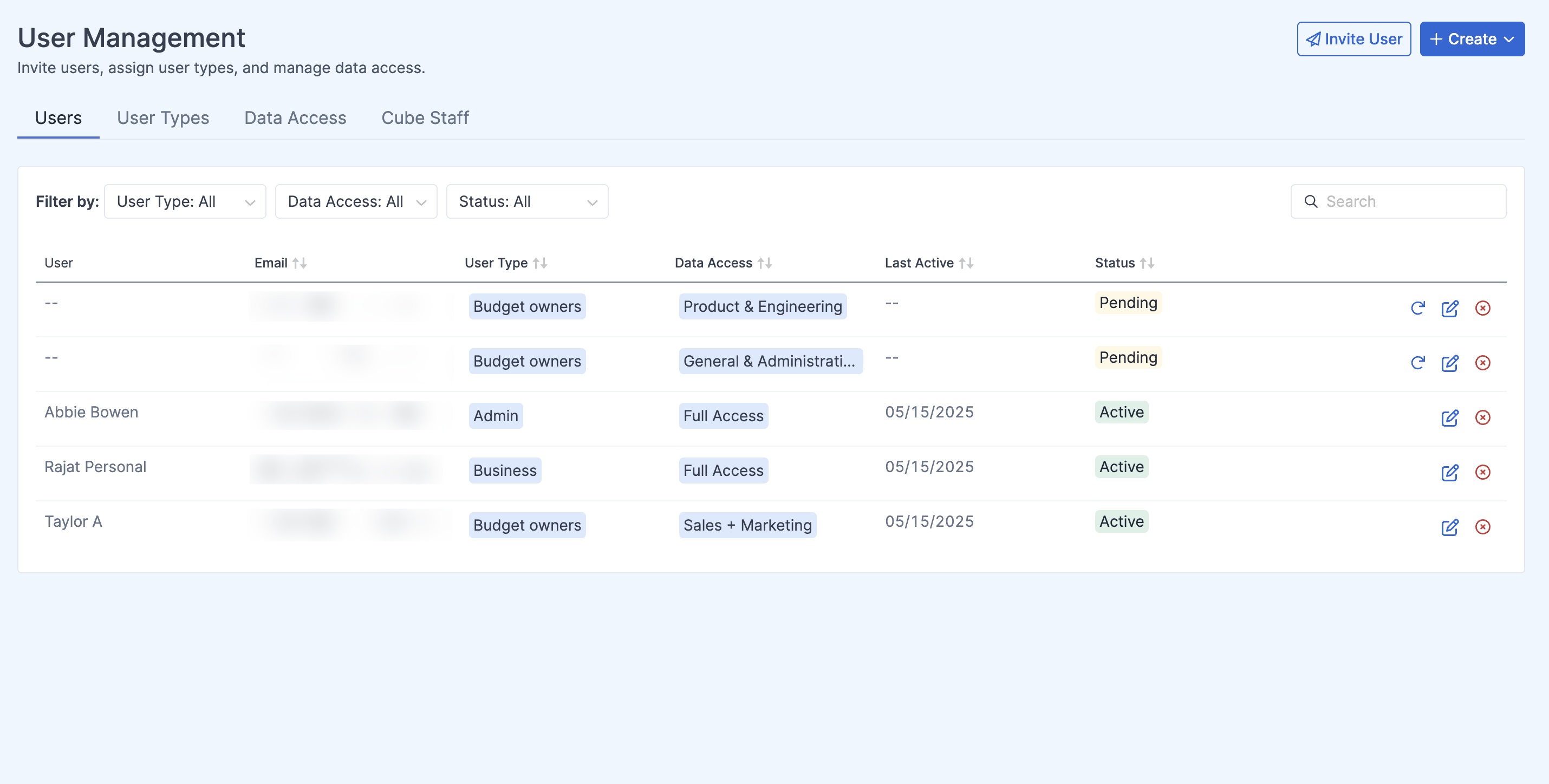Remove Taylor A from users

click(x=1482, y=527)
